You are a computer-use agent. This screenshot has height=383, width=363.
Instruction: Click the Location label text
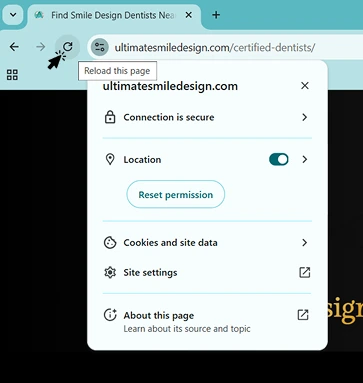pos(142,160)
